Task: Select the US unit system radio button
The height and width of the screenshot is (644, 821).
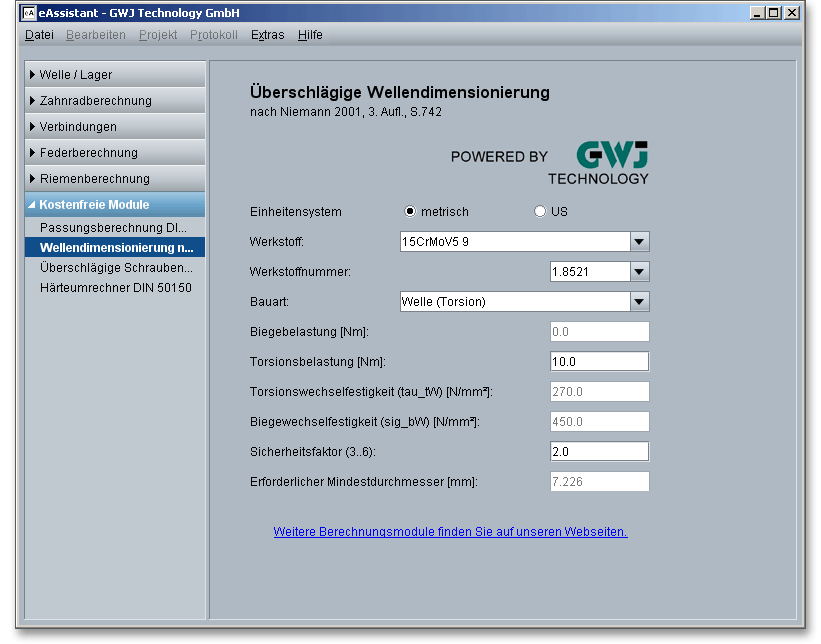Action: pyautogui.click(x=540, y=212)
